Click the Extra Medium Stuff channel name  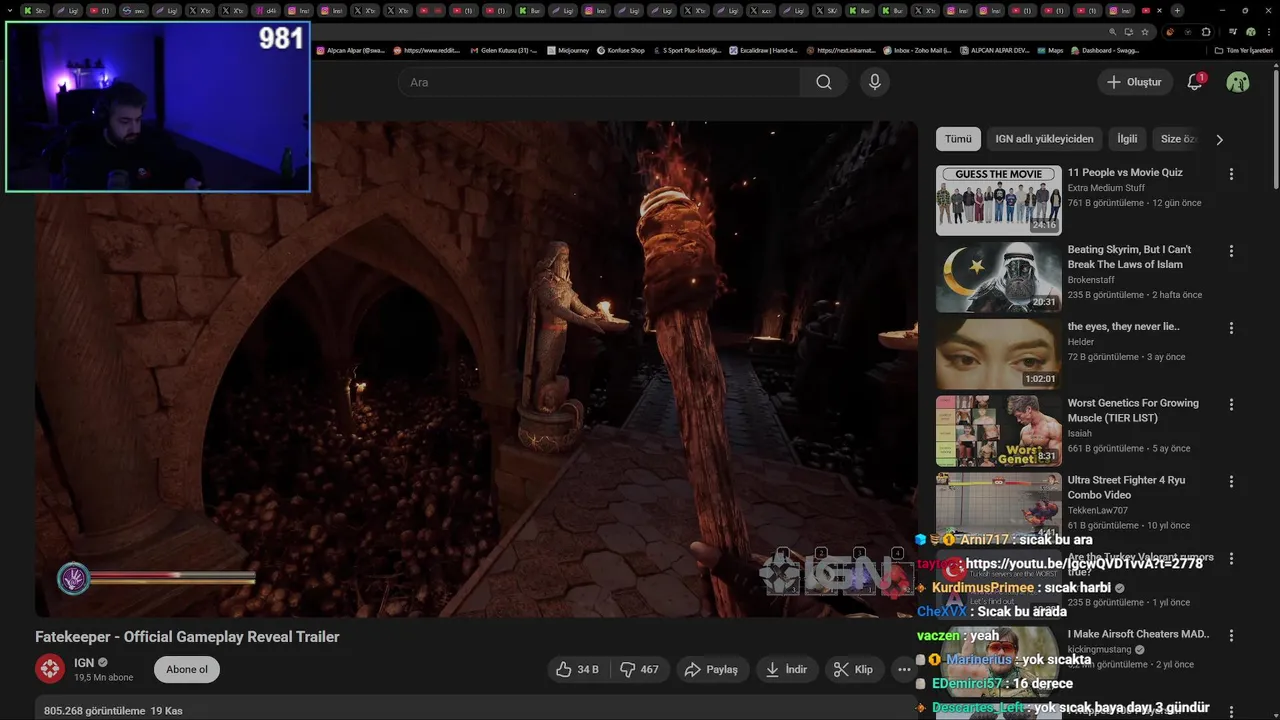(1106, 188)
